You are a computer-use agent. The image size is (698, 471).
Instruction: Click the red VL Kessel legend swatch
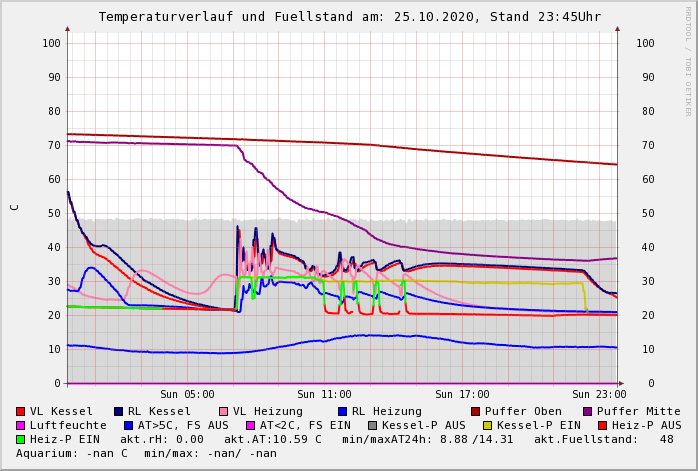(21, 411)
